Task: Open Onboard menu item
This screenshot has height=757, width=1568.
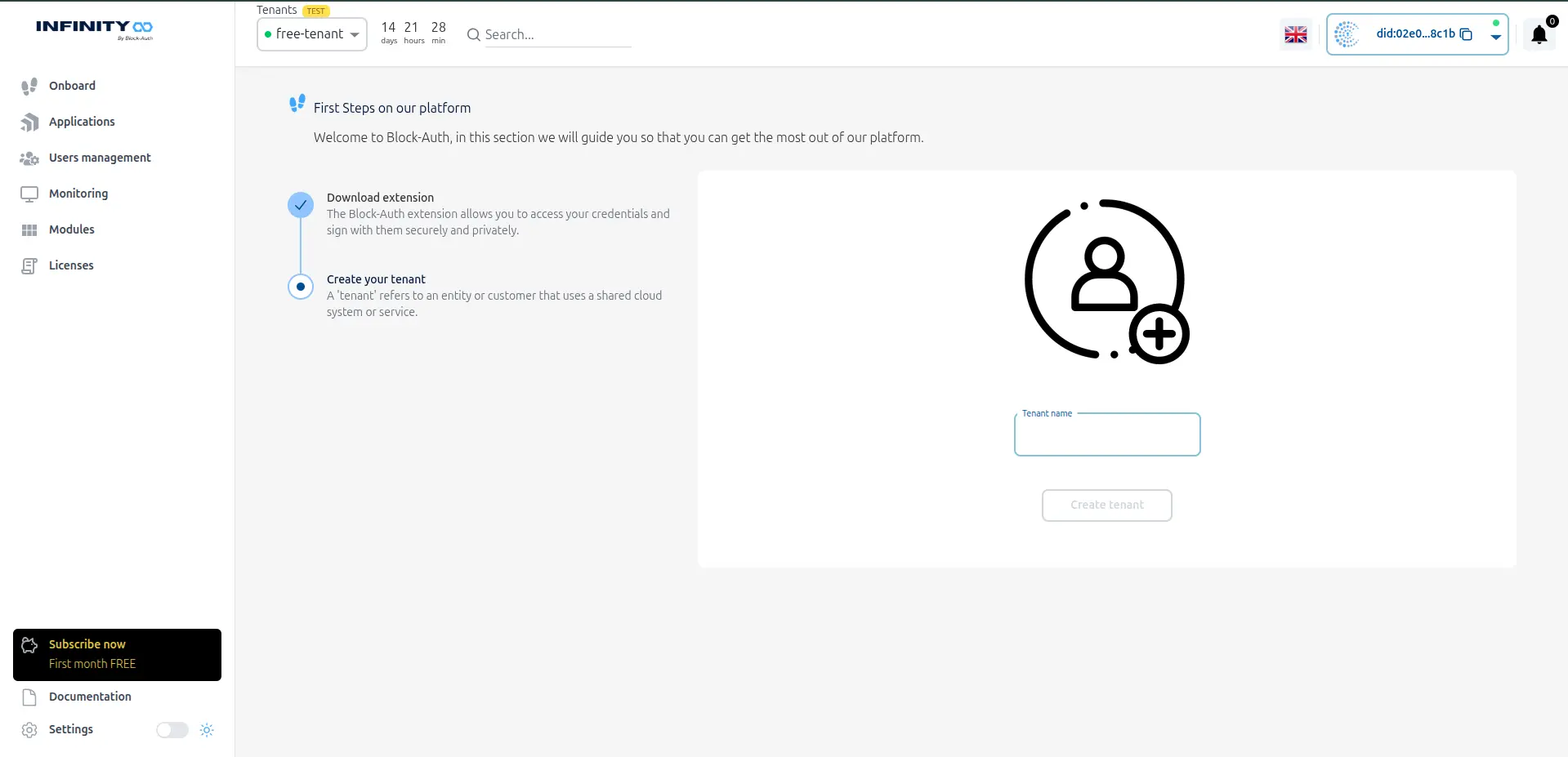Action: point(72,86)
